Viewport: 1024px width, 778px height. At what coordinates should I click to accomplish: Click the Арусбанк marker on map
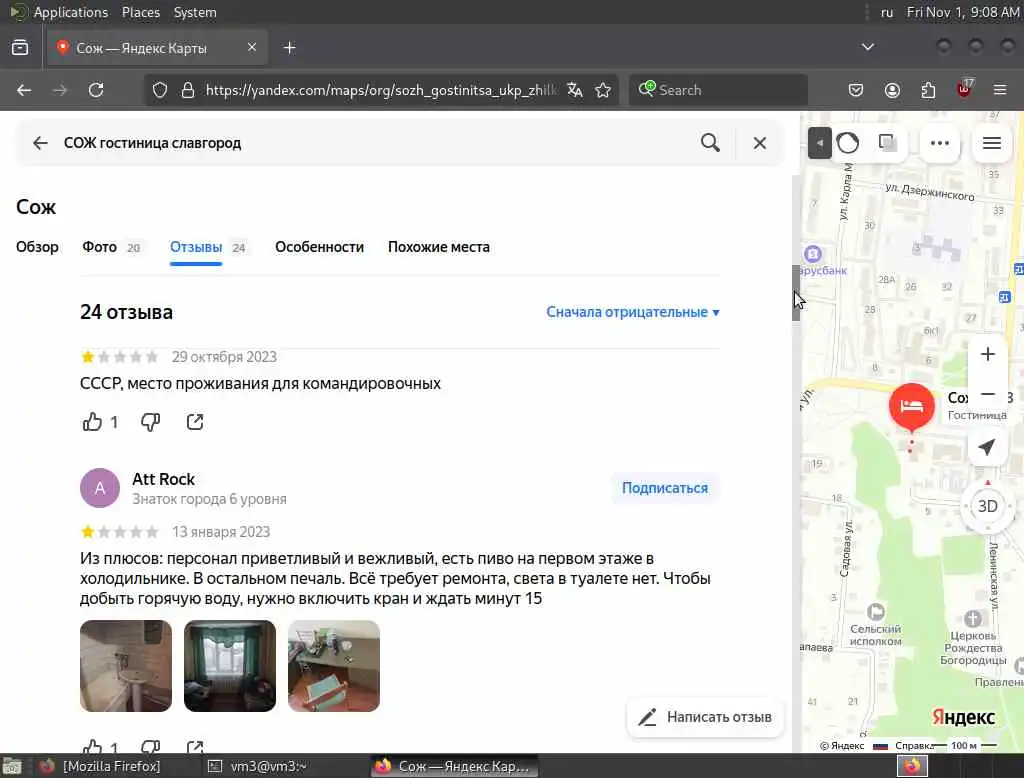coord(813,253)
